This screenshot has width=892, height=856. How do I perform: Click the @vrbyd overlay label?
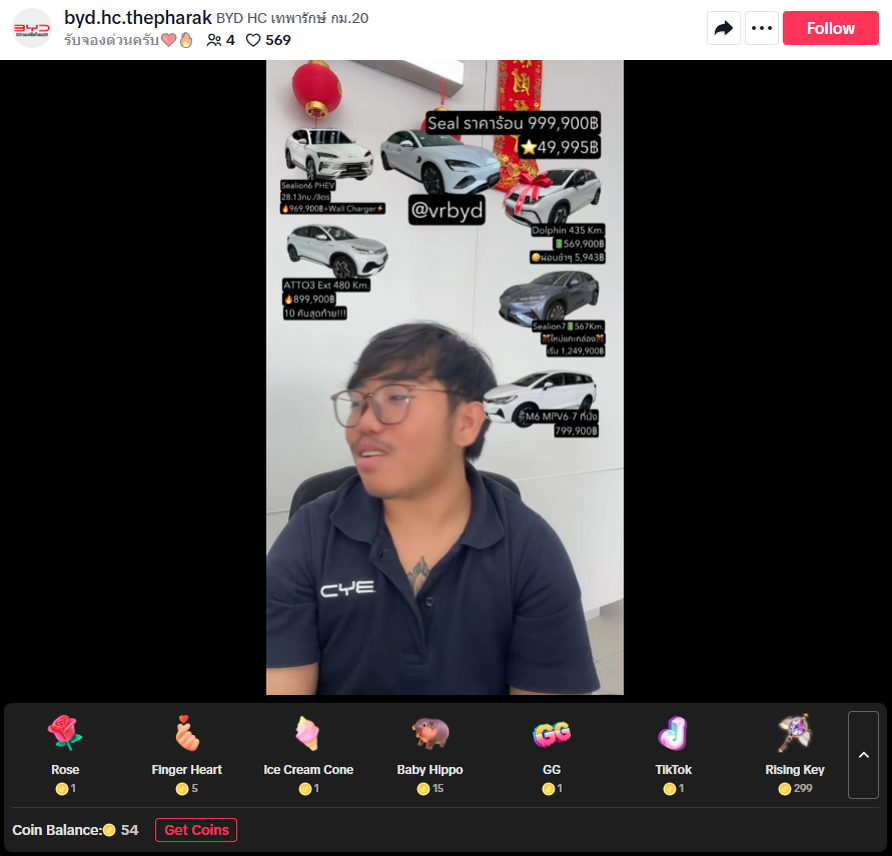click(447, 210)
